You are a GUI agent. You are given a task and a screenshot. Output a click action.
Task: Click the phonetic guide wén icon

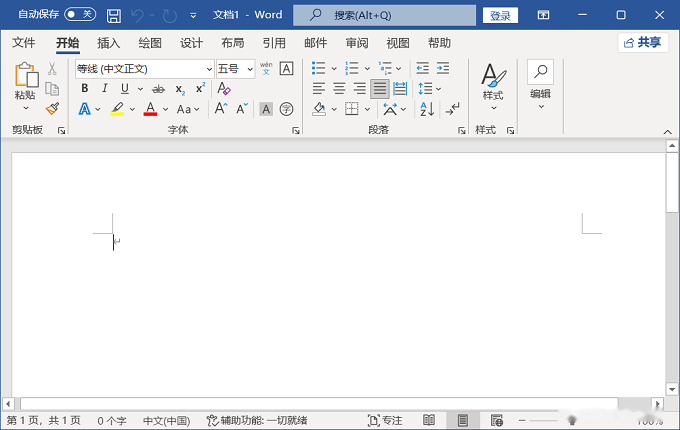(x=266, y=68)
